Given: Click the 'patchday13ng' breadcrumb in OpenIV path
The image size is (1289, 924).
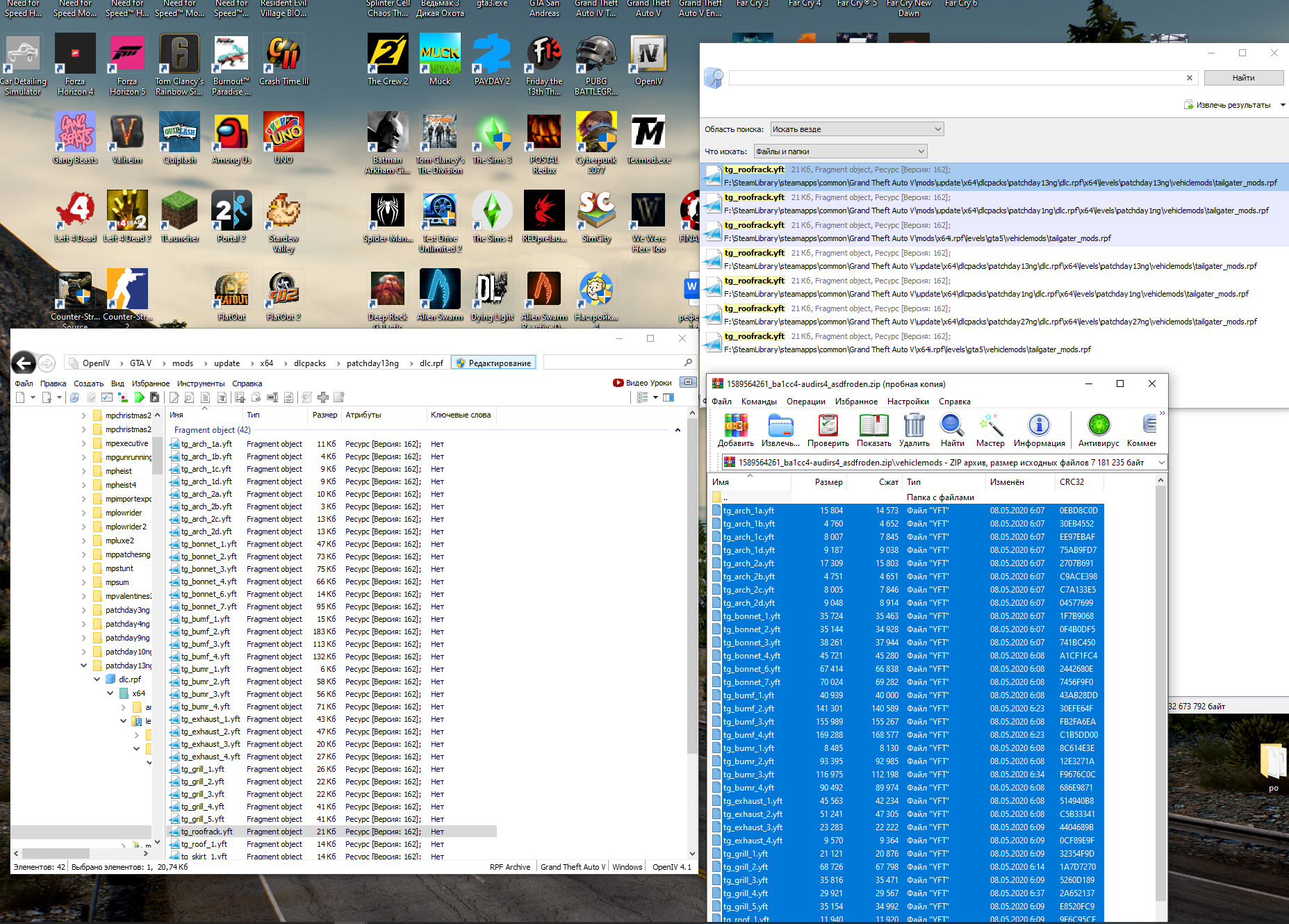Looking at the screenshot, I should click(372, 363).
